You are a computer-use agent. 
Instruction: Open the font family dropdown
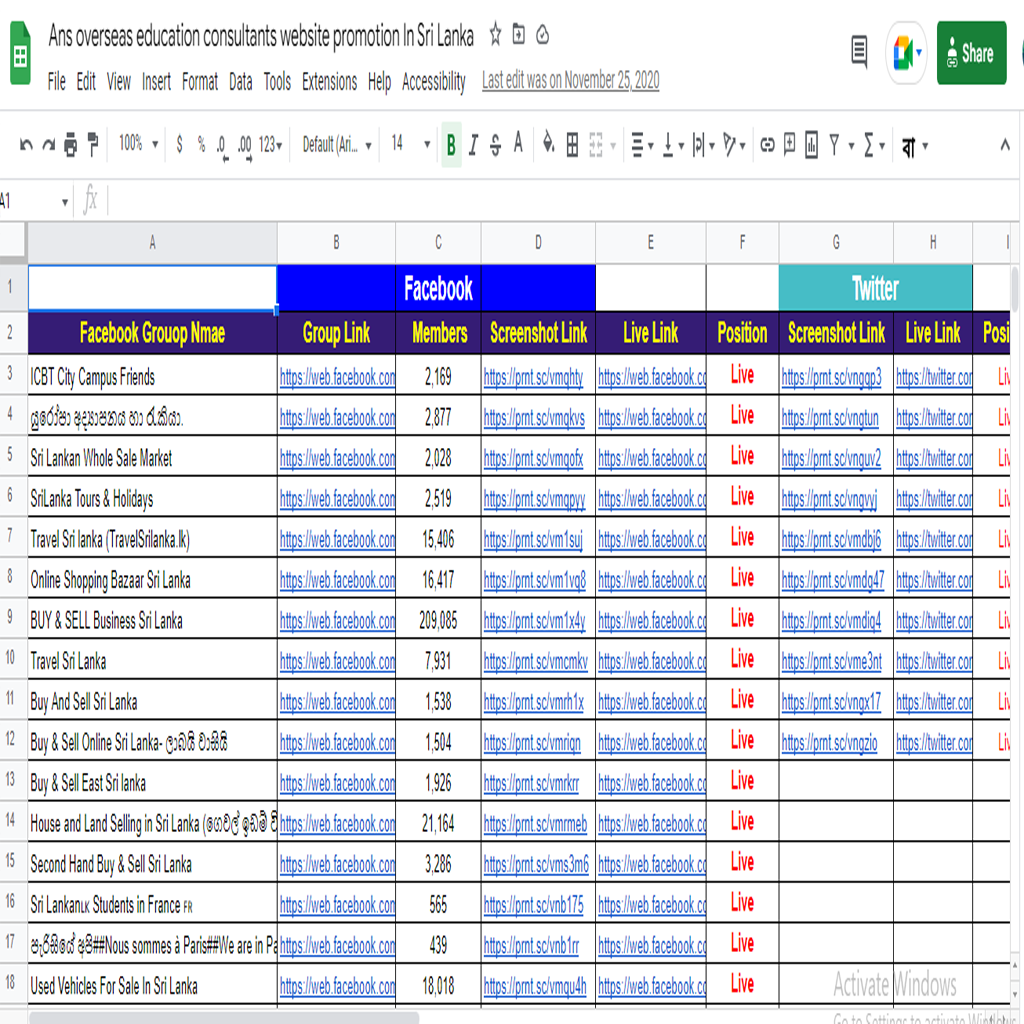337,144
